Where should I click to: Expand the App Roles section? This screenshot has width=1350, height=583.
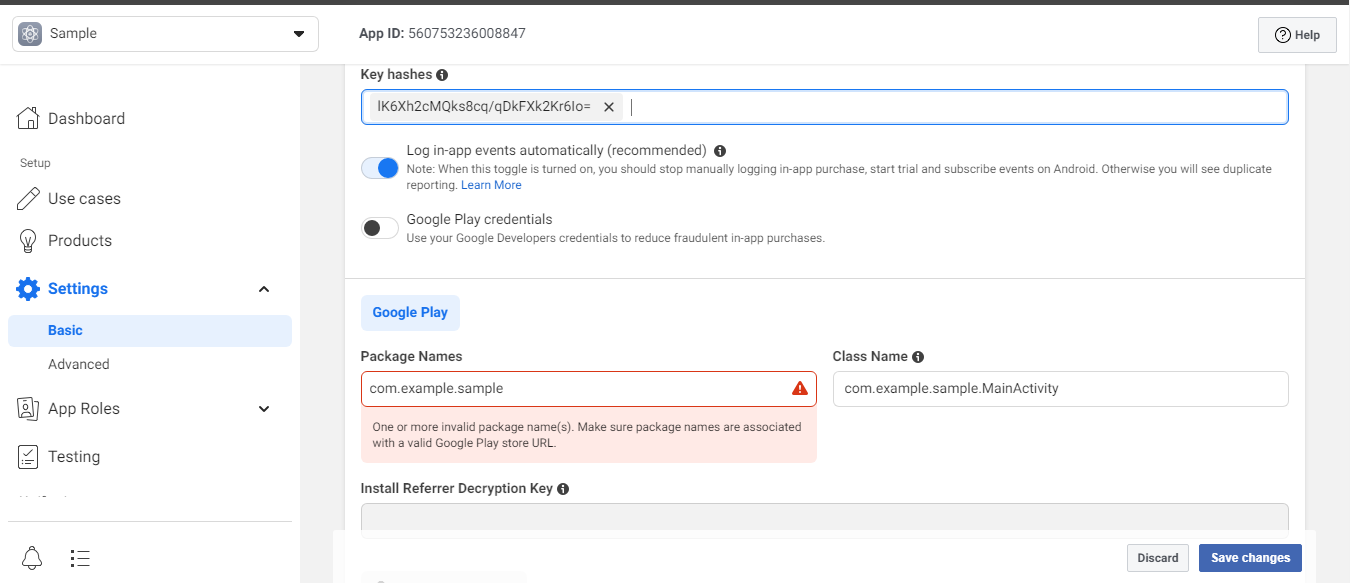(264, 409)
